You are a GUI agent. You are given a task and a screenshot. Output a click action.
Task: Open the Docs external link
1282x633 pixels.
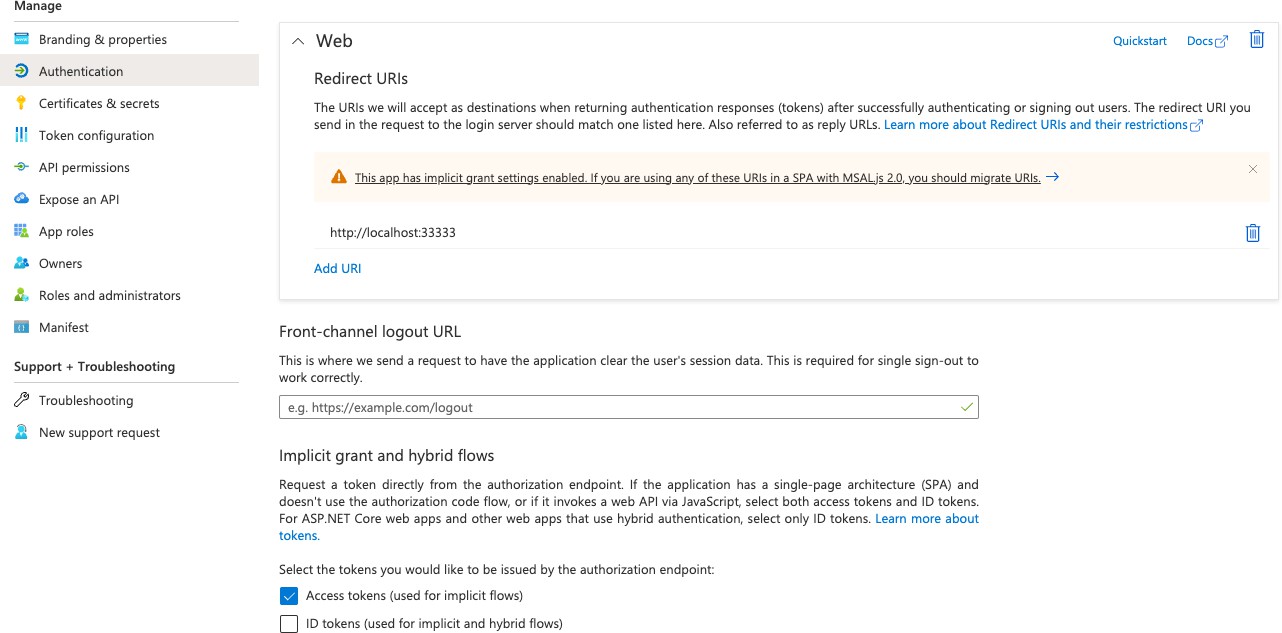(x=1206, y=42)
